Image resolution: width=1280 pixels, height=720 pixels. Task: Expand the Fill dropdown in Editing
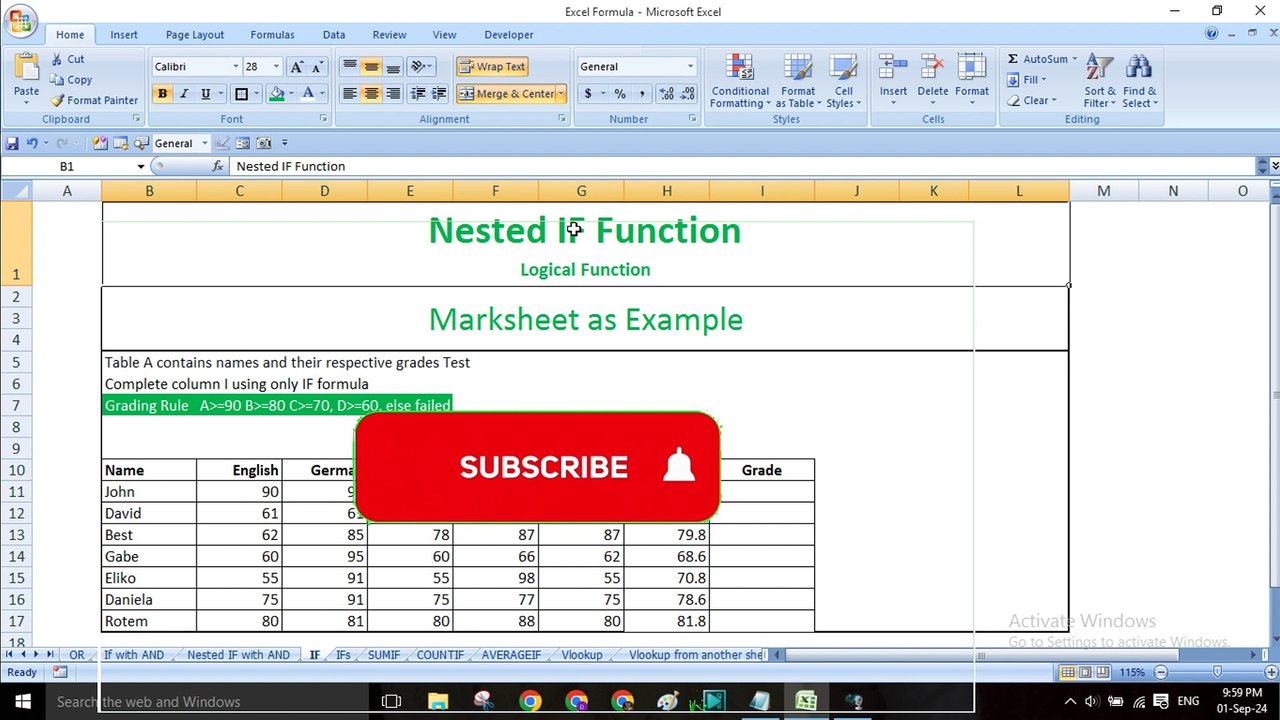coord(1043,80)
